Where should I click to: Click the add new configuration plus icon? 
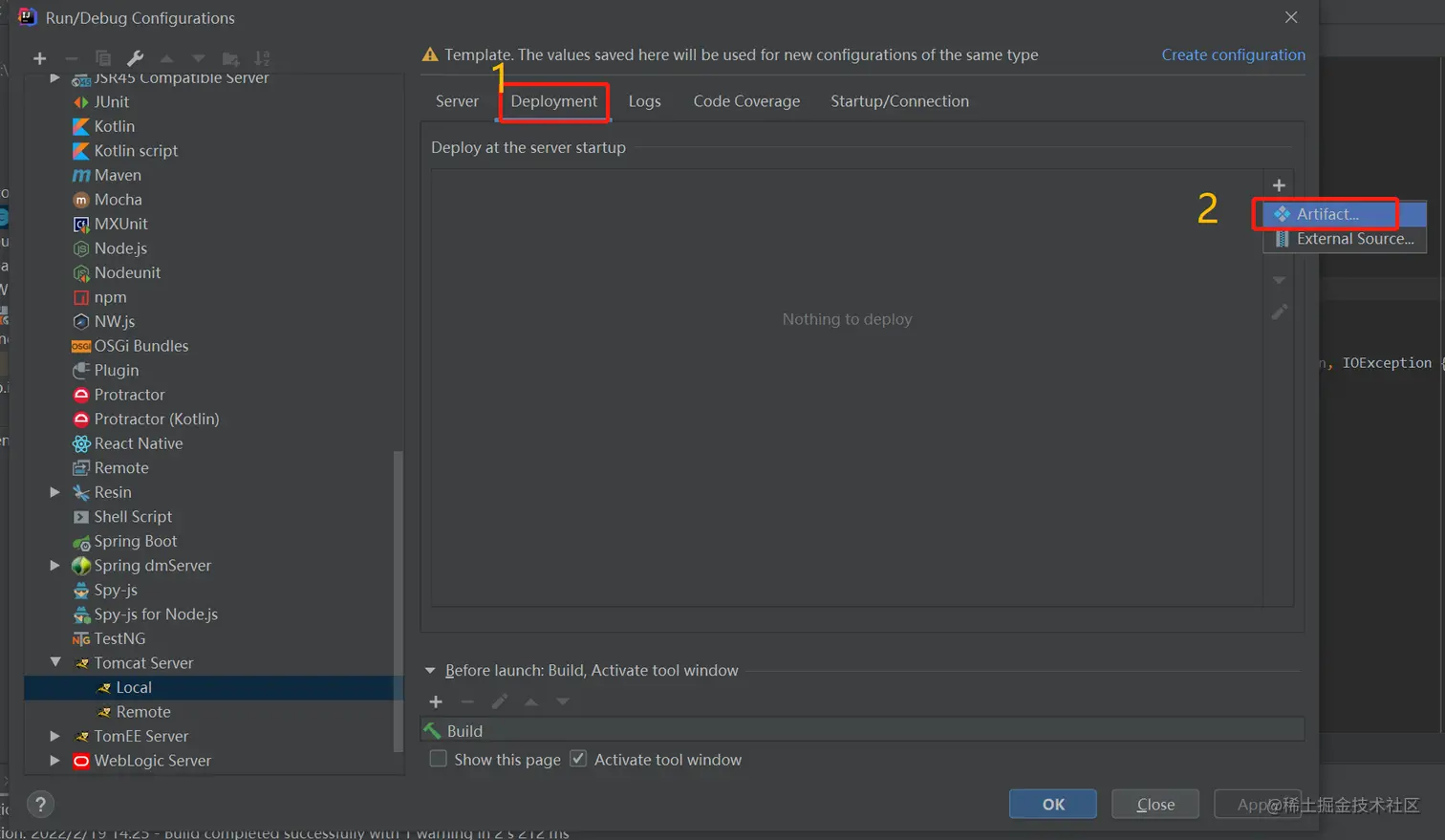tap(39, 58)
